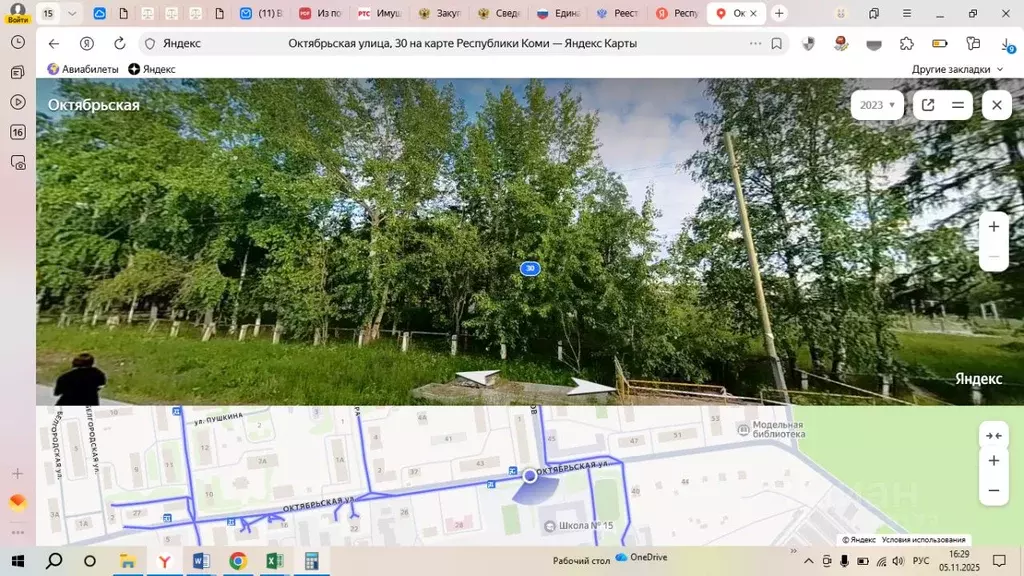Toggle panorama split view button
1024x576 pixels.
coord(958,105)
